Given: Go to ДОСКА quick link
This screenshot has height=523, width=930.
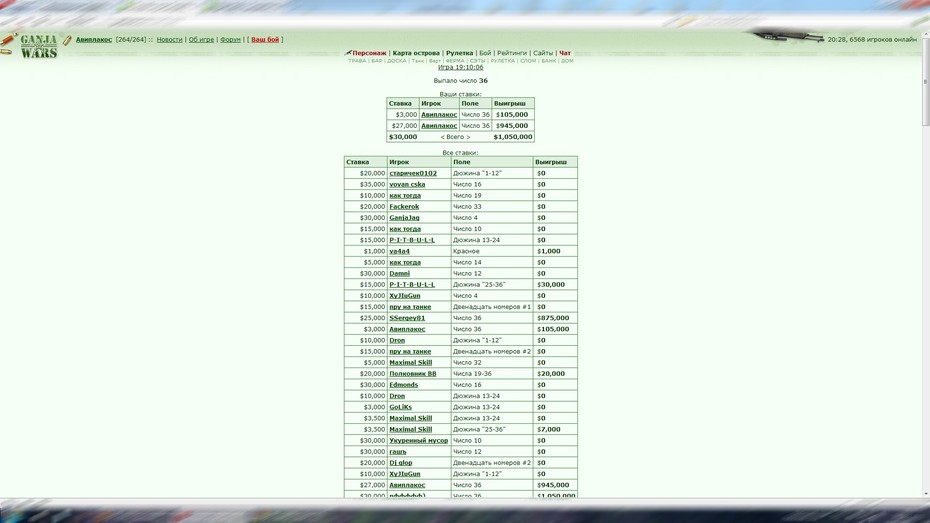Looking at the screenshot, I should click(397, 61).
